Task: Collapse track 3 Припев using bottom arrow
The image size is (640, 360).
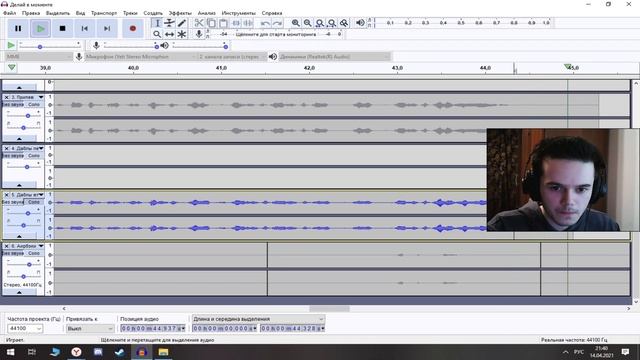Action: (19, 139)
